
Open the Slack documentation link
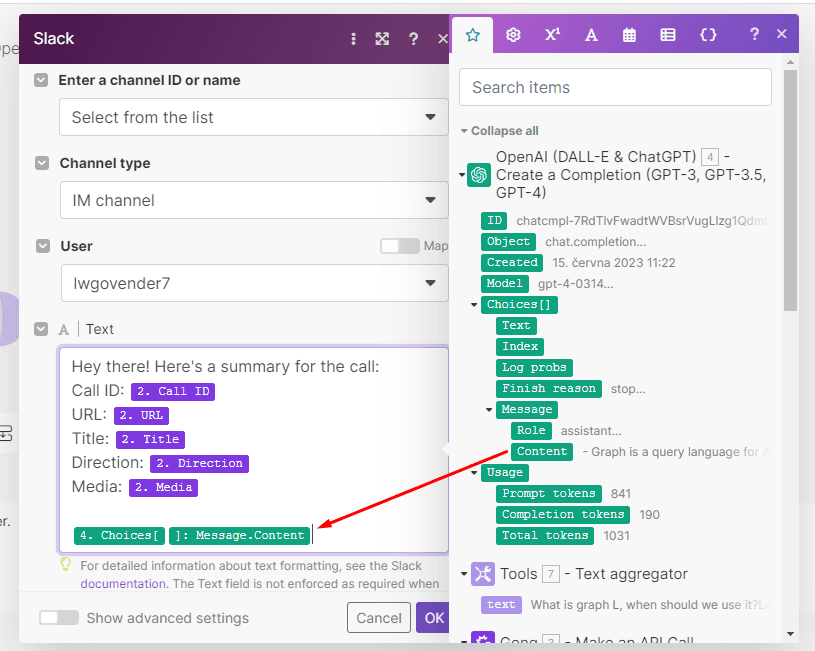tap(123, 583)
